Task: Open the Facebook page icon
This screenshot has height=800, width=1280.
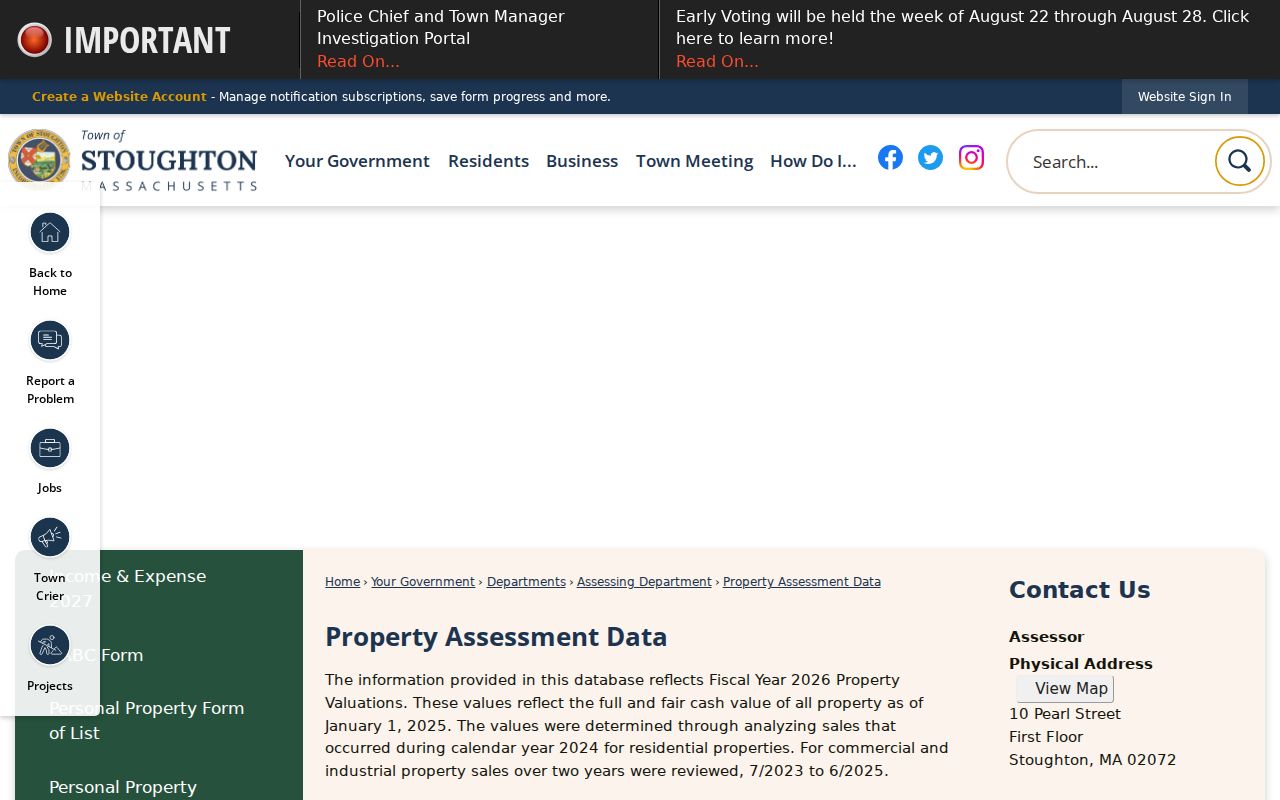Action: coord(890,158)
